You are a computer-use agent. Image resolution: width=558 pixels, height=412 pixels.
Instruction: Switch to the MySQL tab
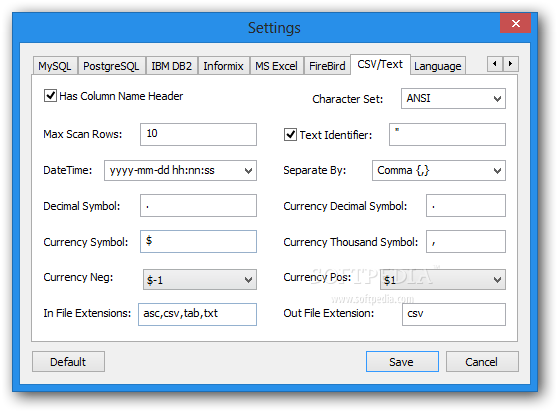tap(55, 66)
